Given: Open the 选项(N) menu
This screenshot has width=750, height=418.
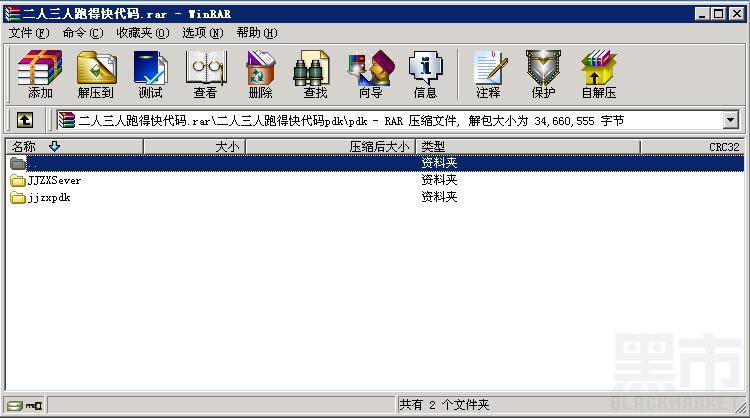Looking at the screenshot, I should (203, 33).
